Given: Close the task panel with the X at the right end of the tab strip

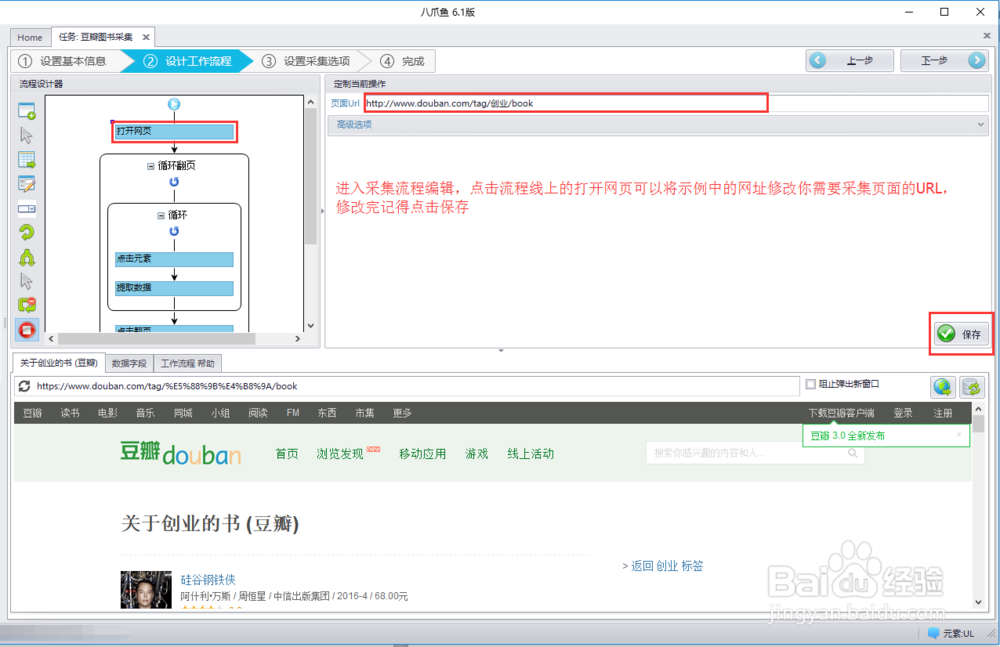Looking at the screenshot, I should [987, 36].
